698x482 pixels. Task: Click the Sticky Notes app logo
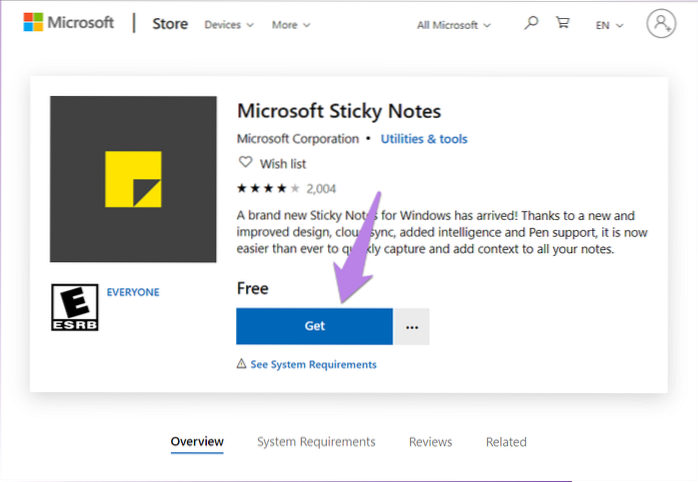pyautogui.click(x=133, y=179)
